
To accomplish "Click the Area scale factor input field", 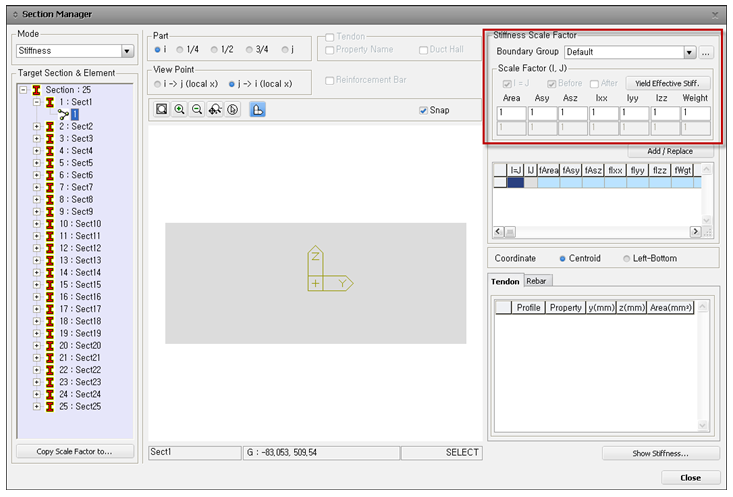I will [511, 113].
